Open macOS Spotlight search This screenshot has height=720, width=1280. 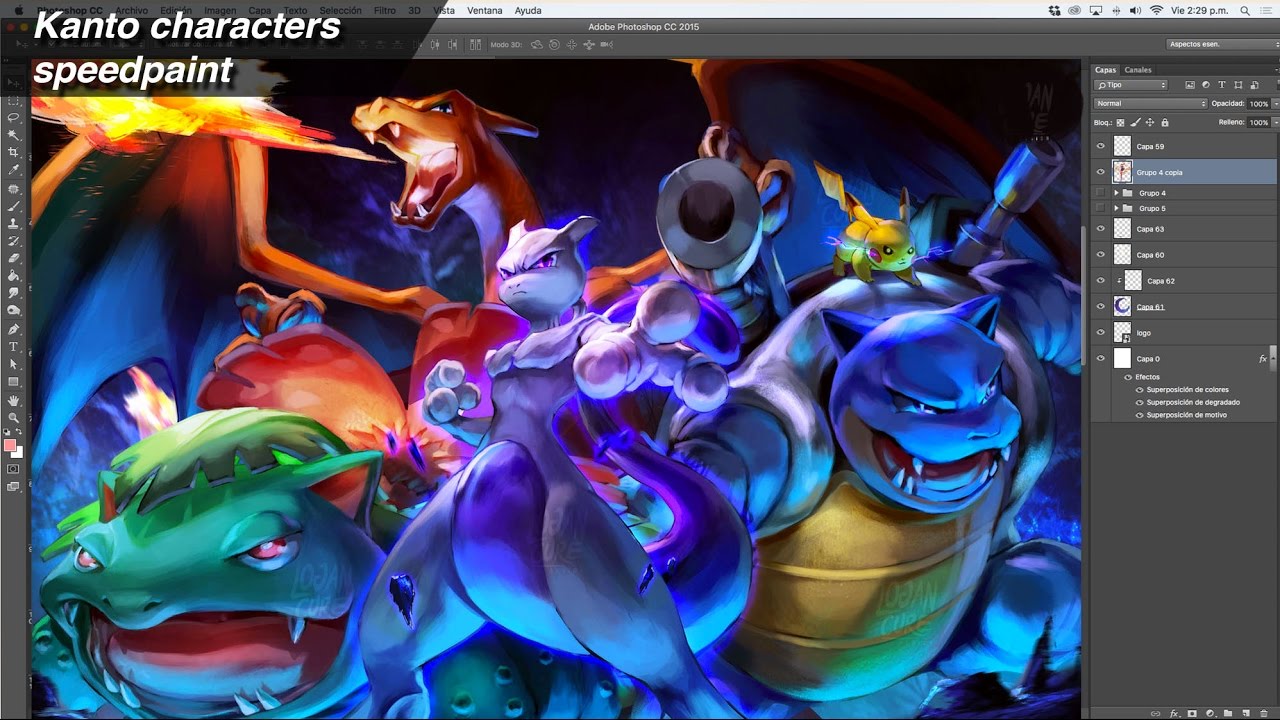click(1247, 10)
